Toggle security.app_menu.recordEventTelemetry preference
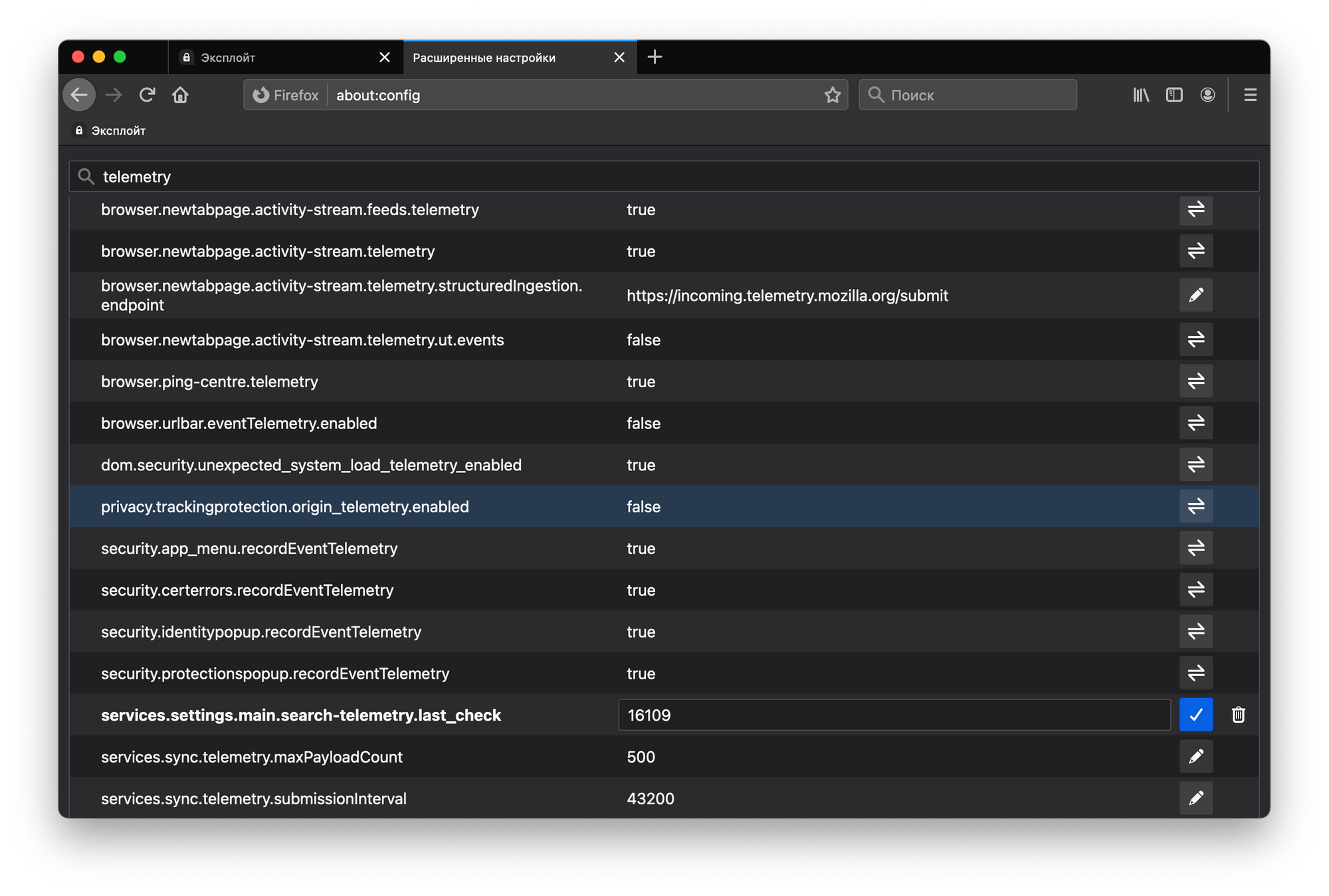Viewport: 1329px width, 896px height. (x=1195, y=548)
